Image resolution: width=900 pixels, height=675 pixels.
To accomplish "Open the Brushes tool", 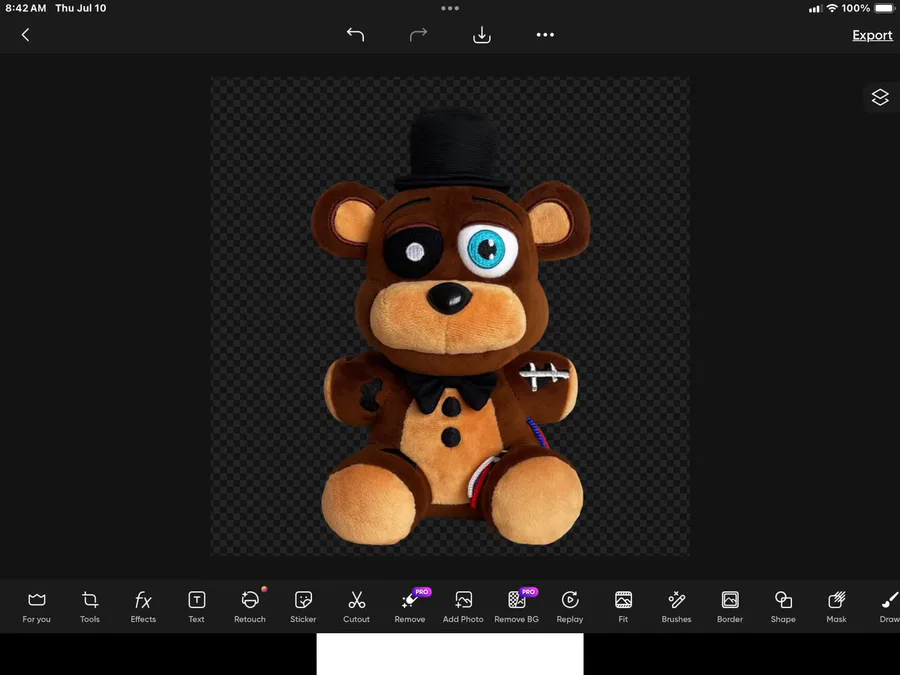I will pyautogui.click(x=676, y=607).
